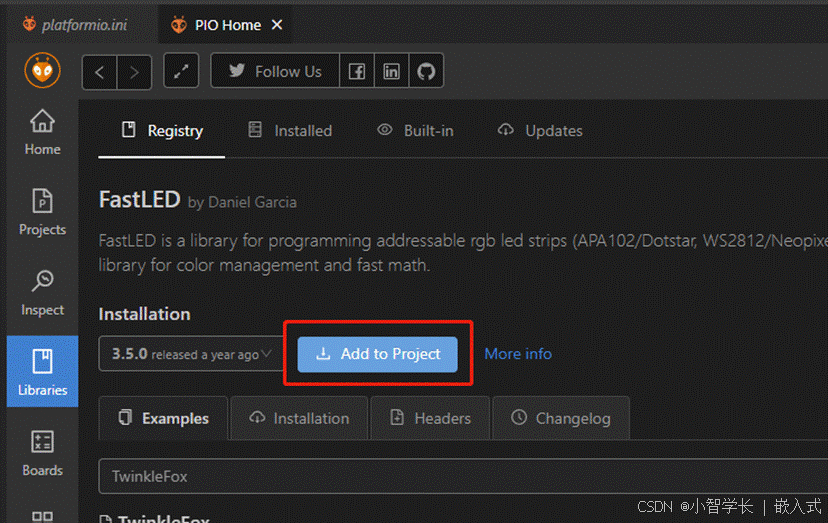Go back with the left arrow
Screen dimensions: 828x523
pyautogui.click(x=99, y=72)
